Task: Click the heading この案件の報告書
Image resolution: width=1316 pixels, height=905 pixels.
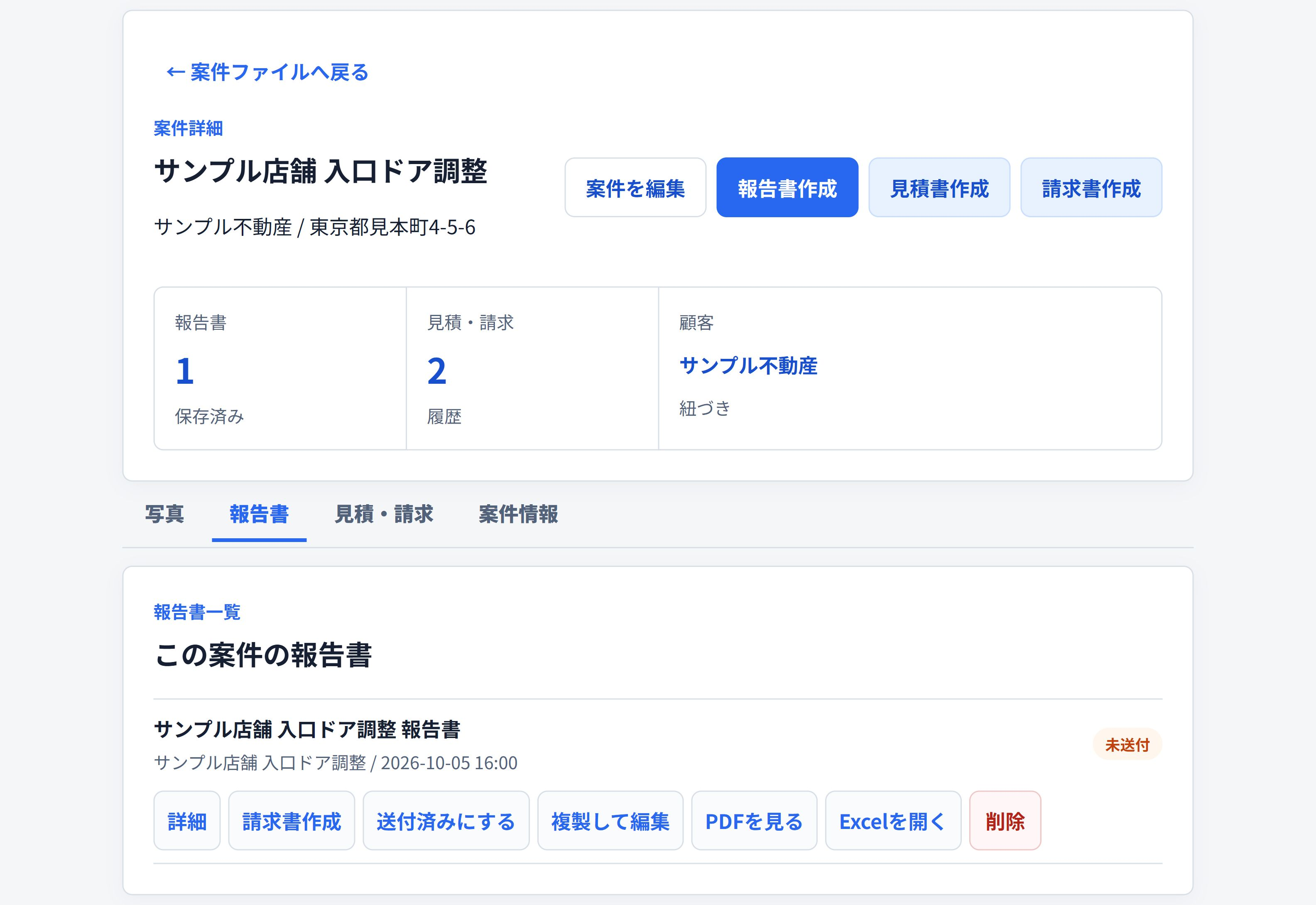Action: (263, 655)
